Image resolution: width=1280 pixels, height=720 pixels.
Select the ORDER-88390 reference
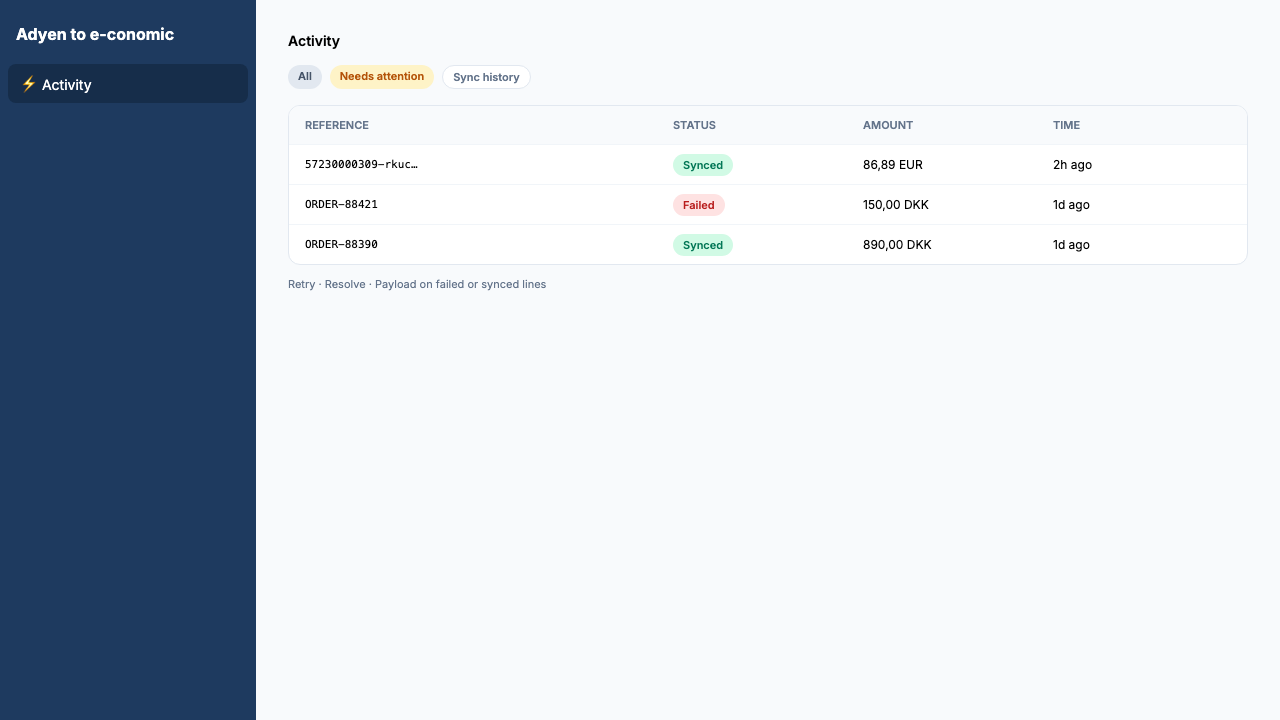tap(341, 244)
